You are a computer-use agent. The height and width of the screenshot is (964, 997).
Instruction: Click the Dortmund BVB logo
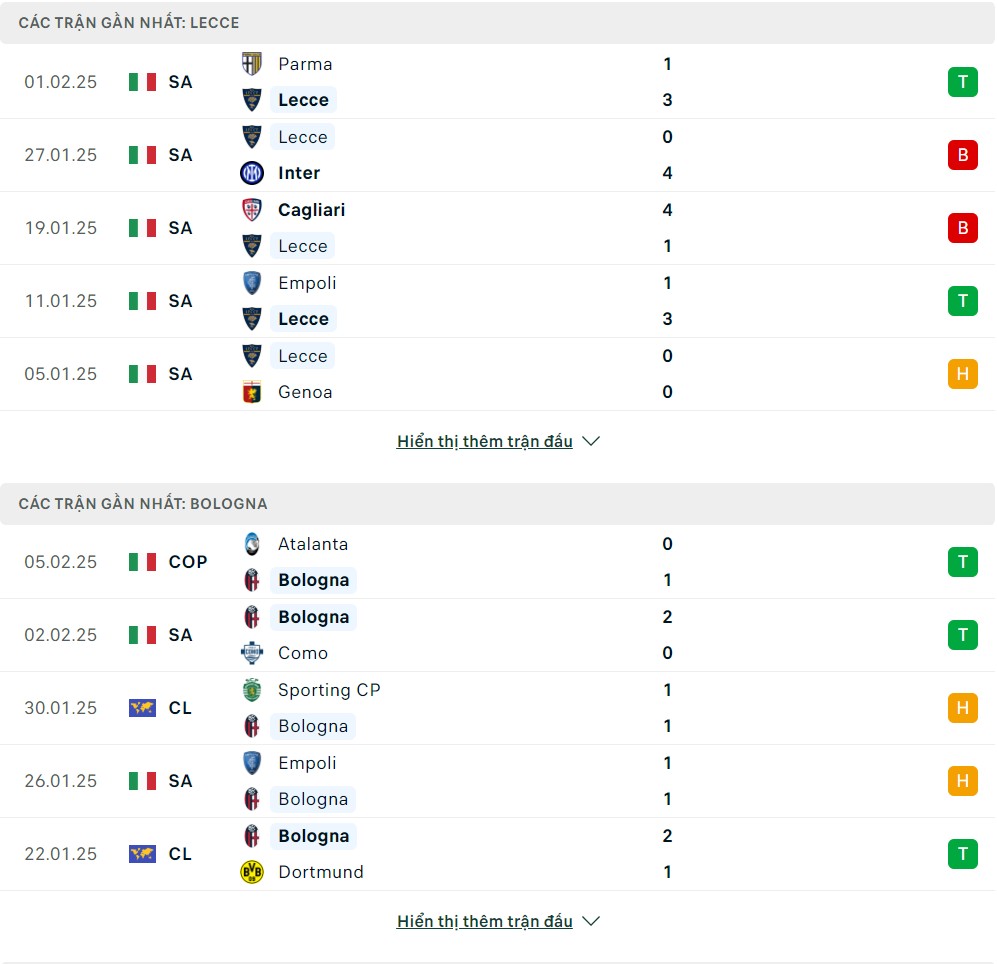[x=252, y=872]
